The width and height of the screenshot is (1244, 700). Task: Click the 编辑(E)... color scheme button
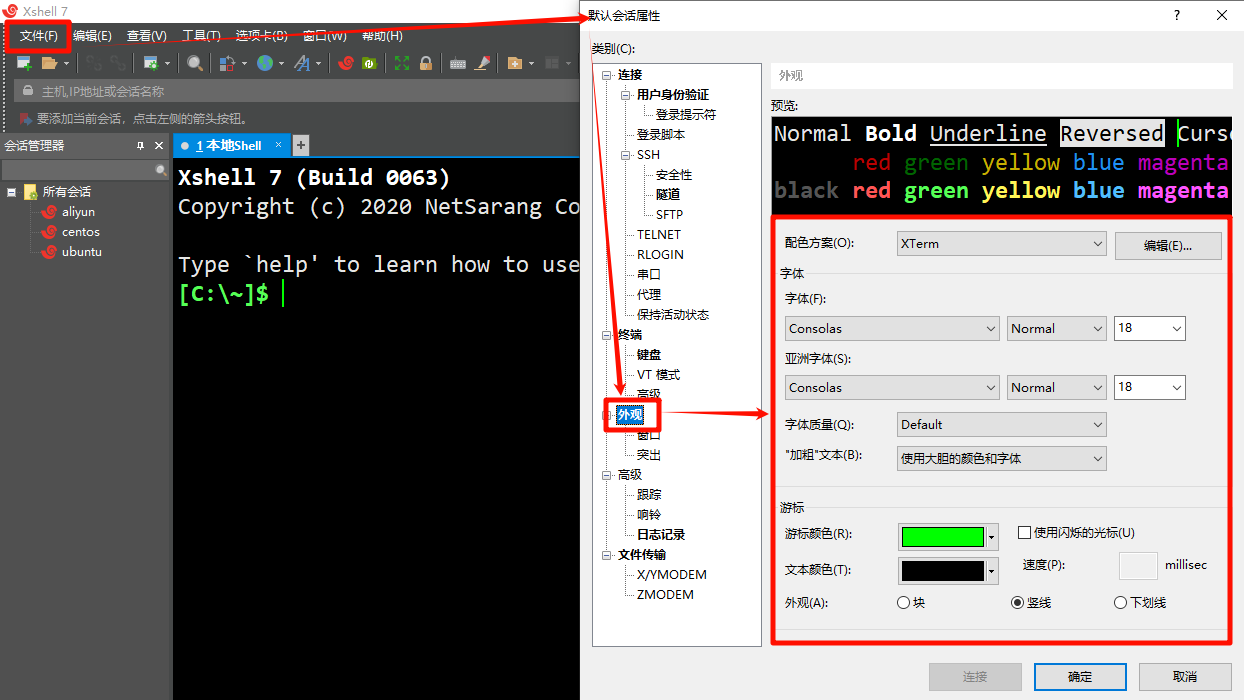(1168, 245)
